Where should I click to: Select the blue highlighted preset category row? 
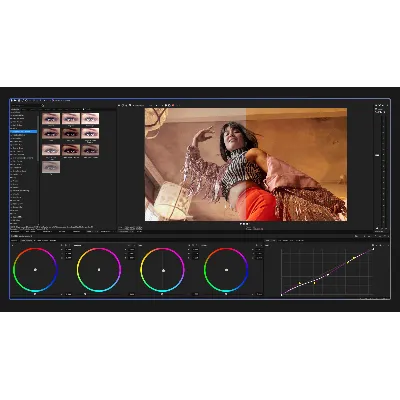click(x=24, y=132)
